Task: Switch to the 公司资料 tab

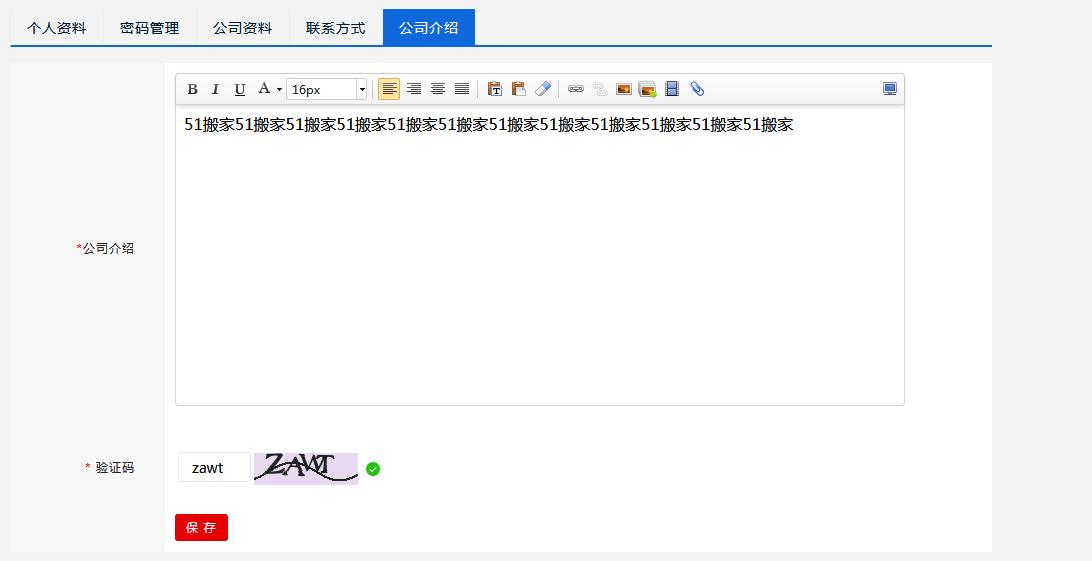Action: [242, 28]
